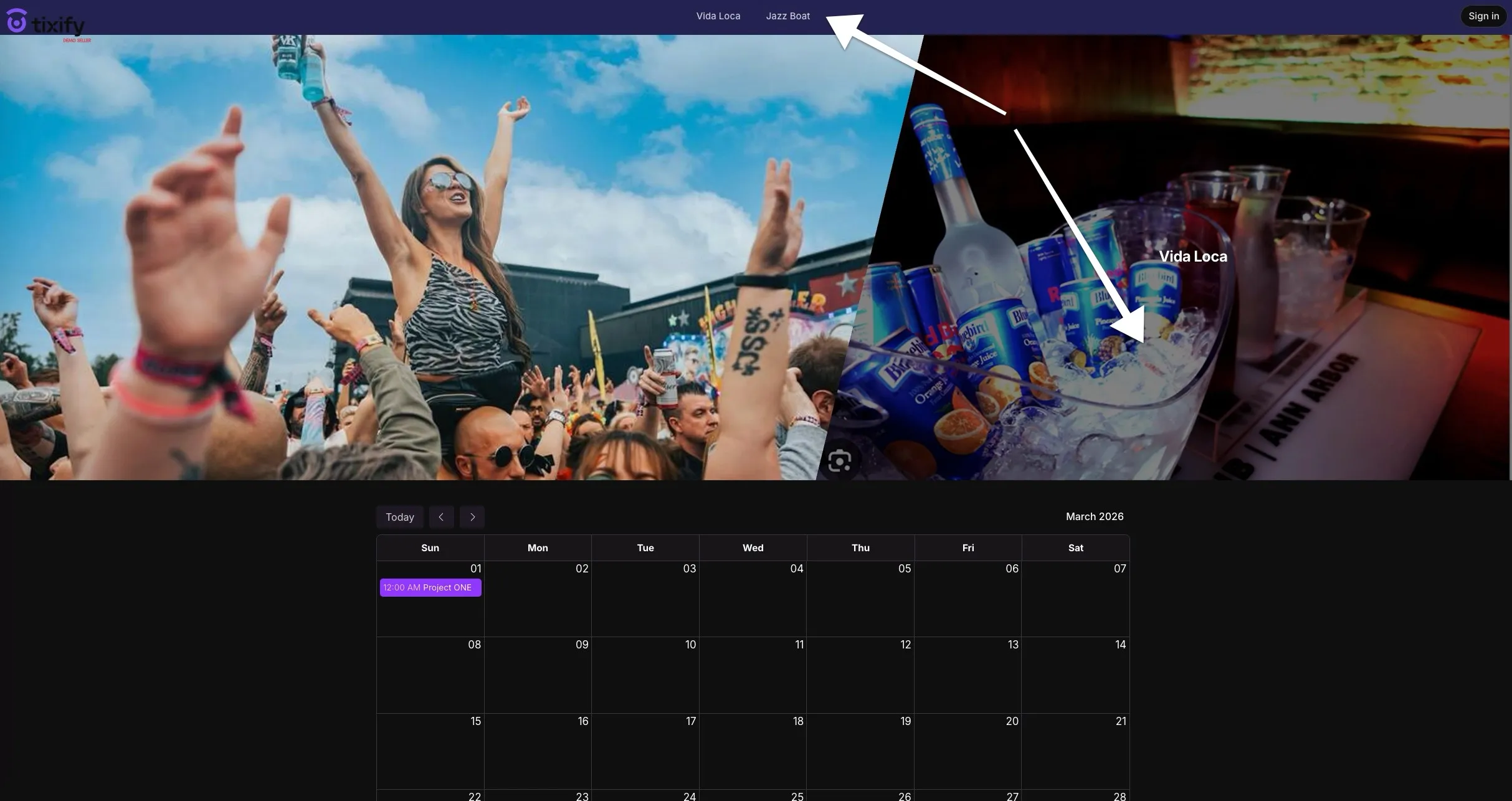Click the Vida Loca hero caption
Image resolution: width=1512 pixels, height=801 pixels.
click(x=1193, y=256)
